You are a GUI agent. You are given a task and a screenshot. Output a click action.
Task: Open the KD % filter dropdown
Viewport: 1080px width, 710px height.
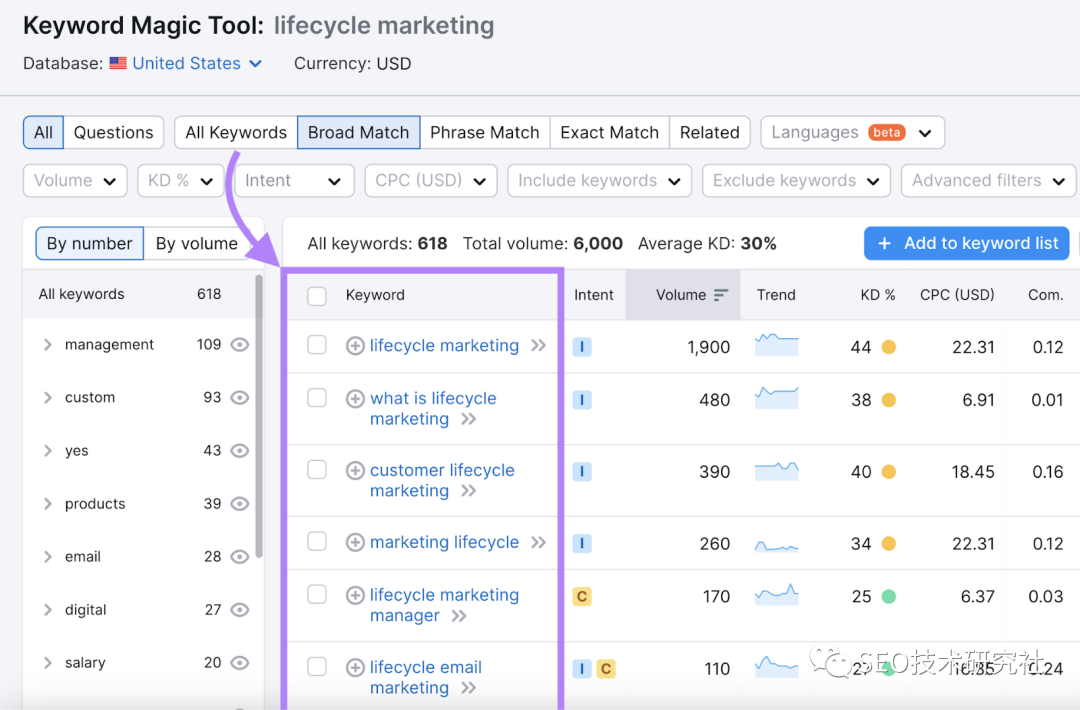(181, 181)
